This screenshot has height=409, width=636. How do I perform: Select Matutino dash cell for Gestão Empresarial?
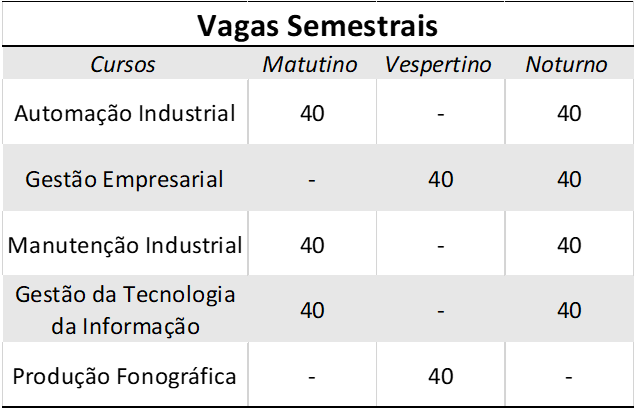pos(312,181)
